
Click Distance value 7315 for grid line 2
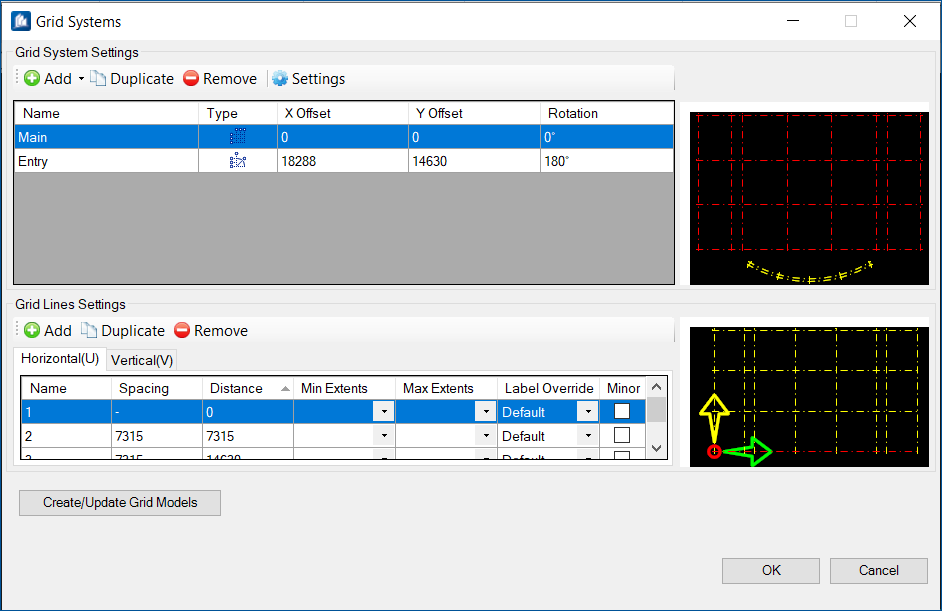tap(220, 436)
